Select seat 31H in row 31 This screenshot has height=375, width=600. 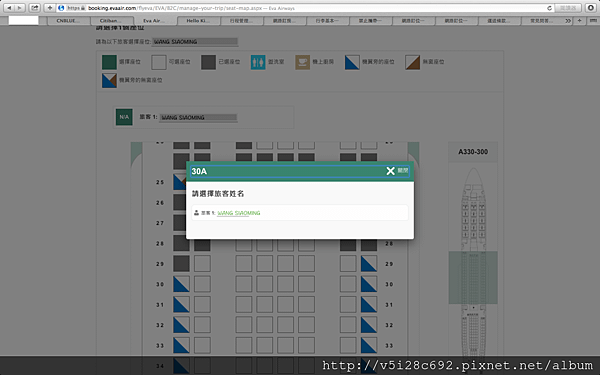point(348,305)
